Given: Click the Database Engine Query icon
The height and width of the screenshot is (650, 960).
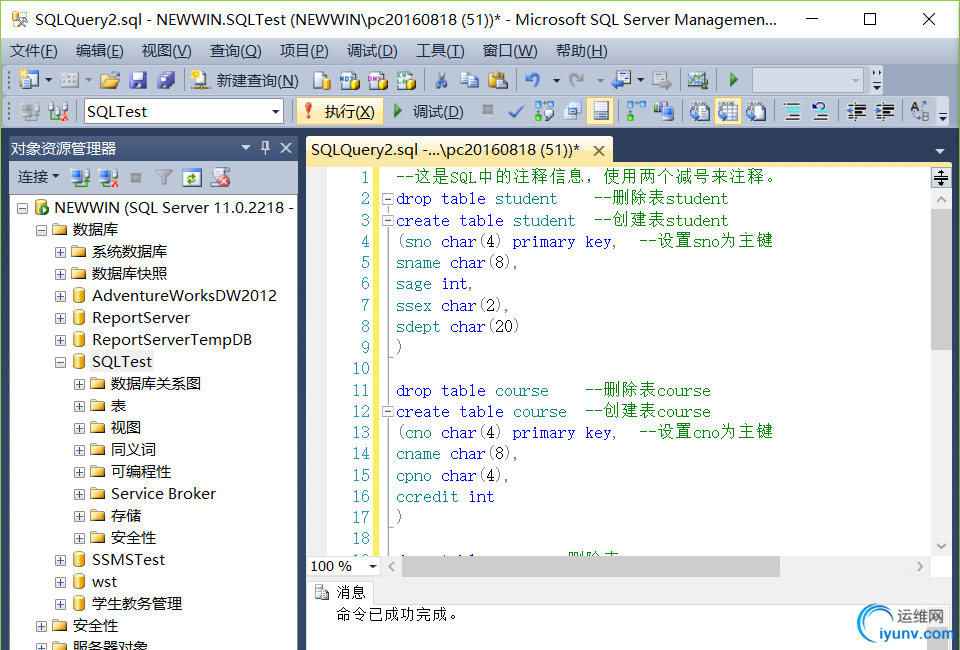Looking at the screenshot, I should tap(321, 80).
